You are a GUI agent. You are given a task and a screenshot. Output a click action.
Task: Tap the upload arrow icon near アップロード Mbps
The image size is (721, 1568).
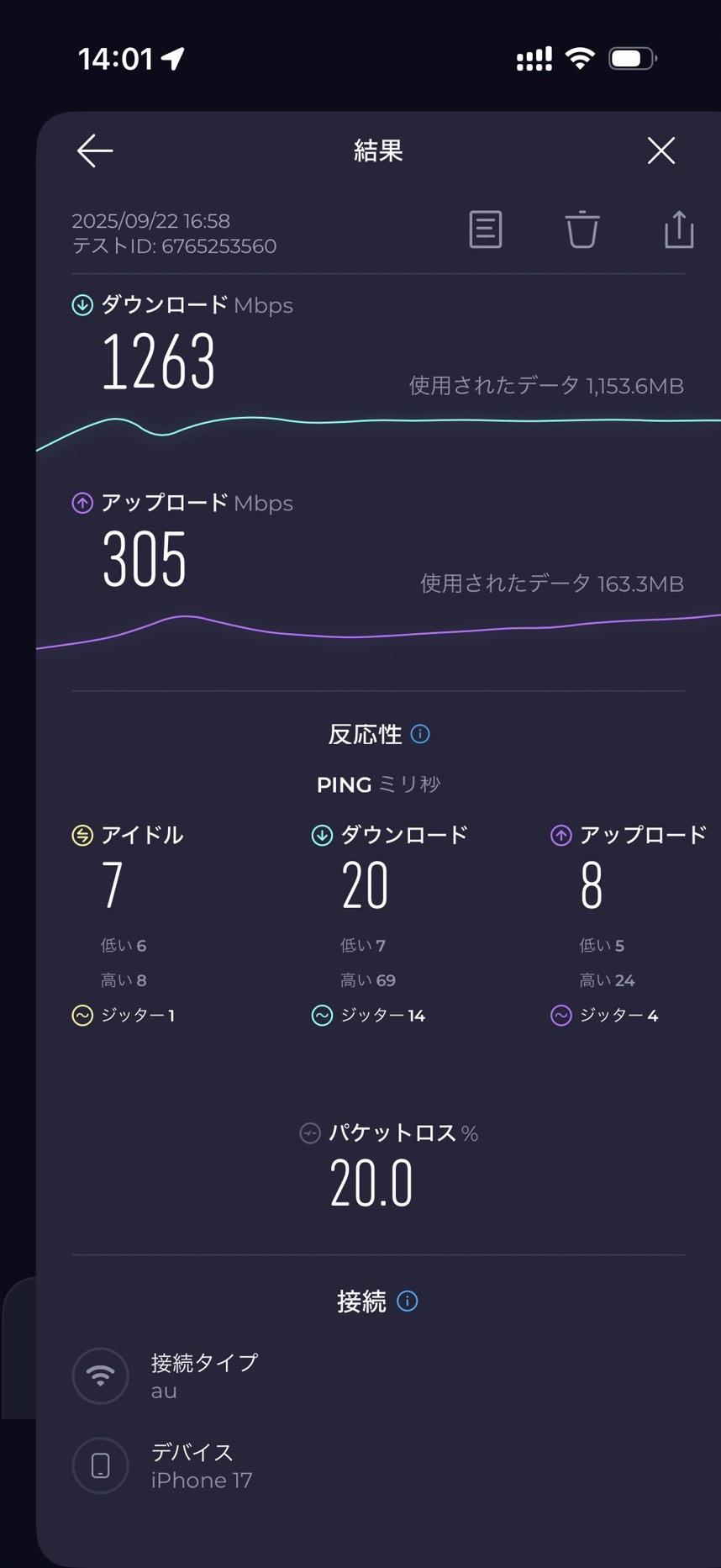(x=82, y=503)
